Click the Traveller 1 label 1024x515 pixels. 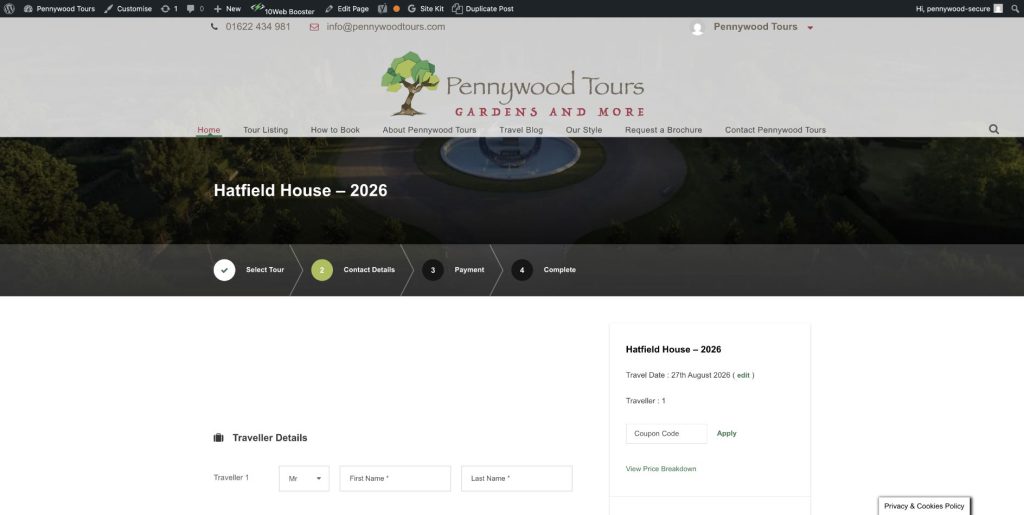[x=231, y=478]
